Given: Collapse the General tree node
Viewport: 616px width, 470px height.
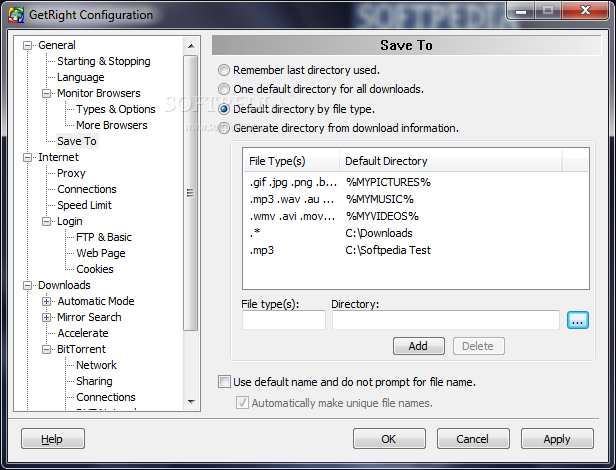Looking at the screenshot, I should coord(28,46).
